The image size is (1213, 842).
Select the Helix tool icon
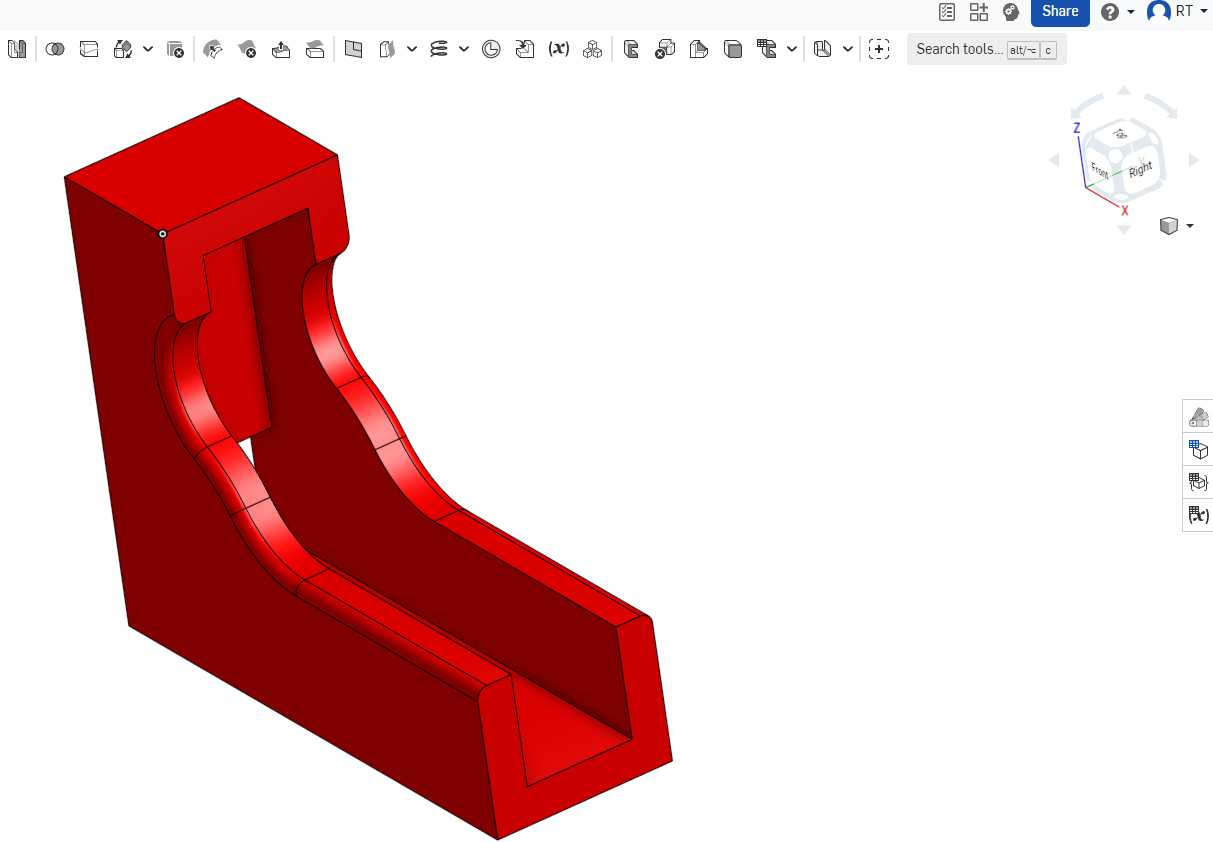click(x=438, y=49)
